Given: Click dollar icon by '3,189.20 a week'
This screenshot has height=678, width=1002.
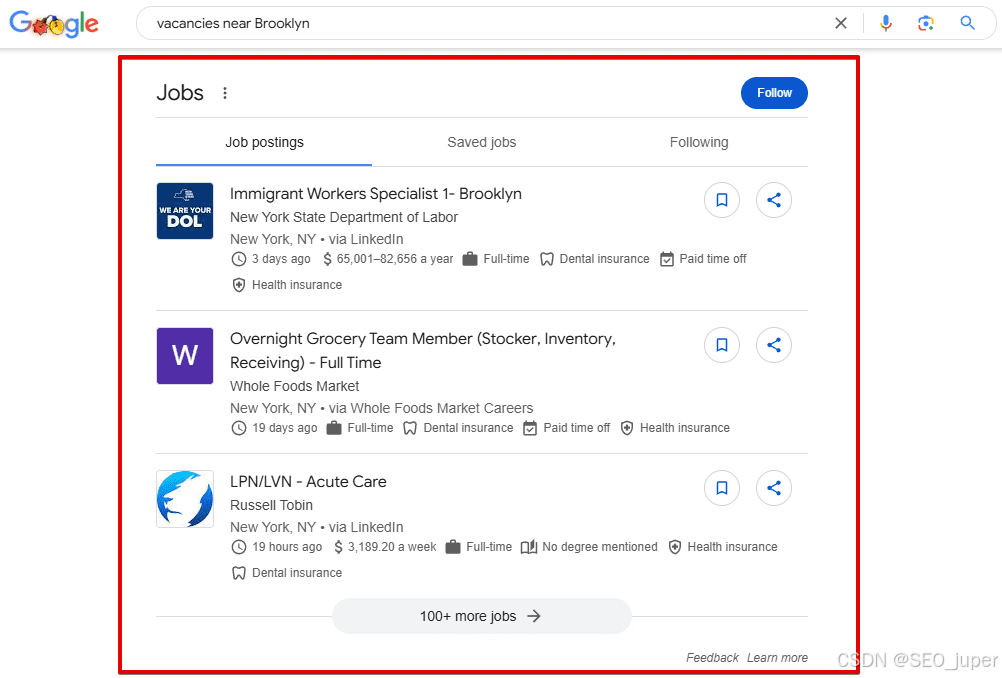Looking at the screenshot, I should tap(339, 547).
